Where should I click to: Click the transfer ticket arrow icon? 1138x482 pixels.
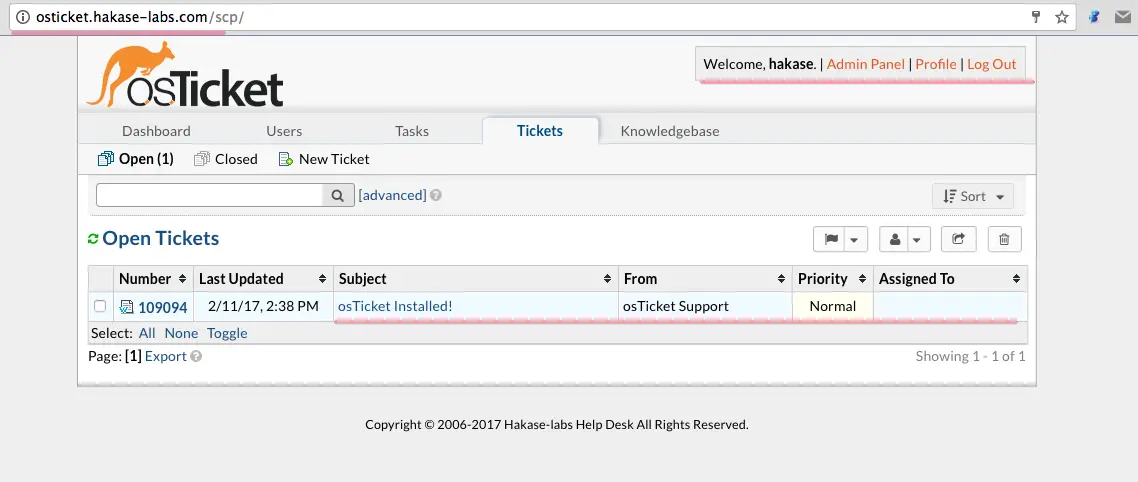click(958, 239)
